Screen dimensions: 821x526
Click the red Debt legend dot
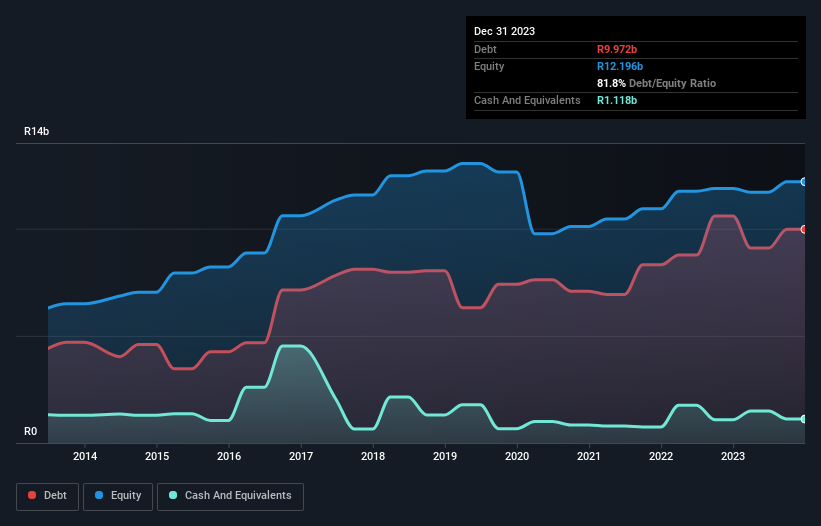[32, 495]
